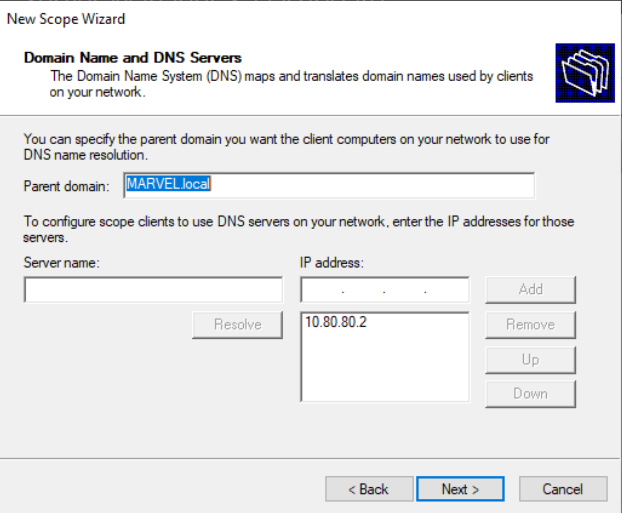Click the first octet of IP address field
This screenshot has height=513, width=622.
(322, 291)
